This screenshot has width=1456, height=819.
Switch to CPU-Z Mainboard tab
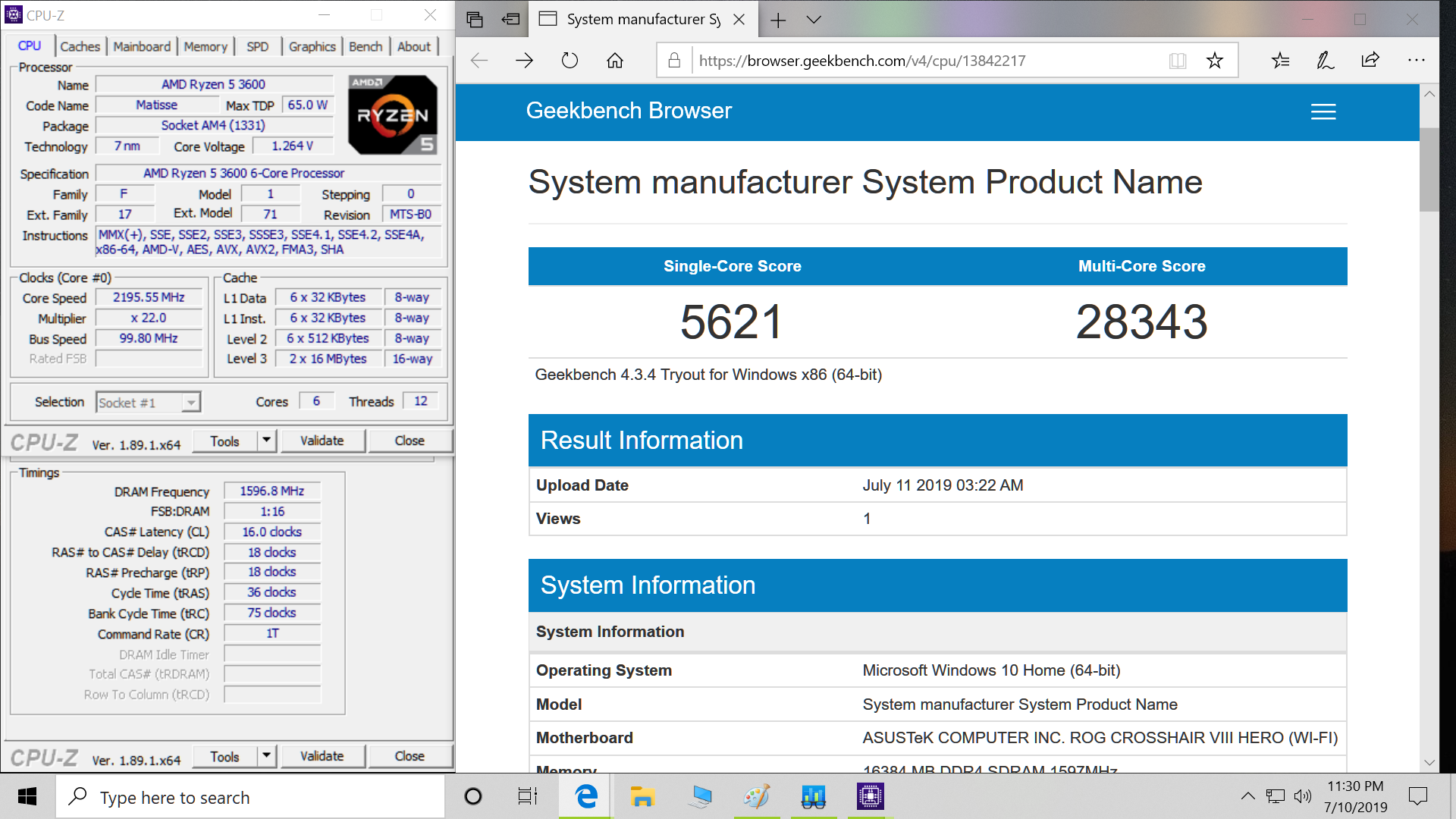point(142,46)
